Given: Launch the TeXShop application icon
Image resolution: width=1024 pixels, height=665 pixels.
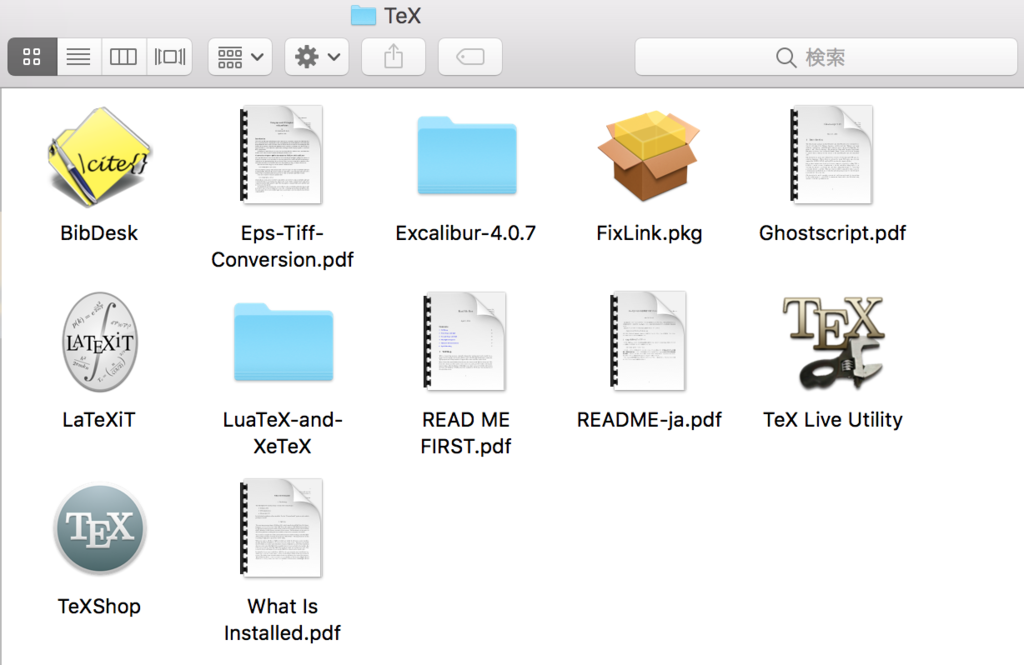Looking at the screenshot, I should pyautogui.click(x=100, y=528).
